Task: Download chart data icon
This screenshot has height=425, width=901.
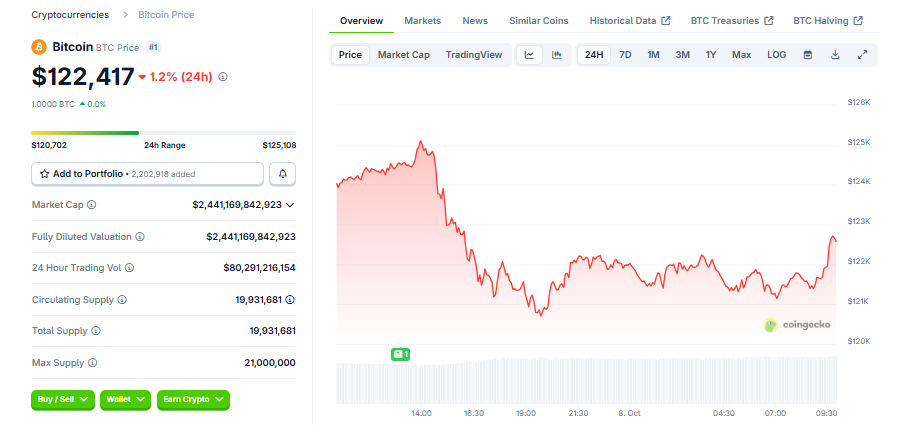Action: point(835,55)
